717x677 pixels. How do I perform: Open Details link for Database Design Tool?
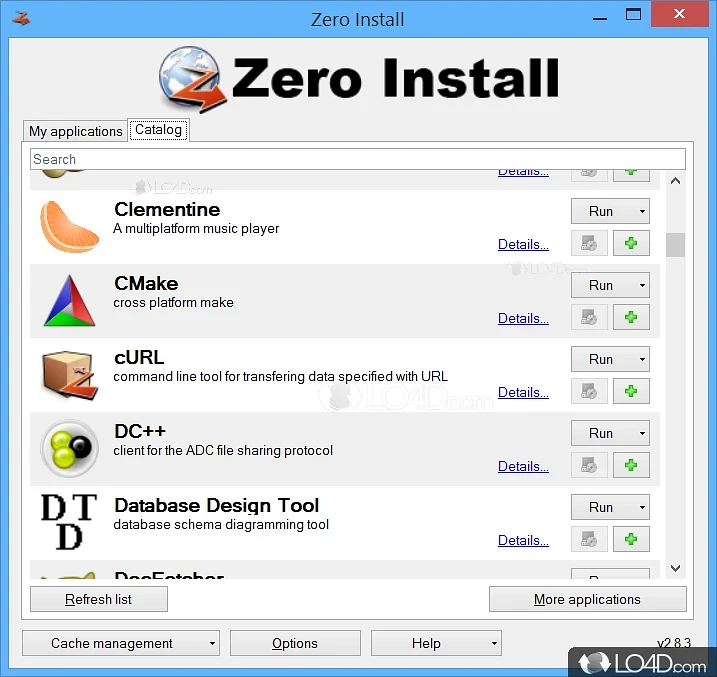coord(523,541)
